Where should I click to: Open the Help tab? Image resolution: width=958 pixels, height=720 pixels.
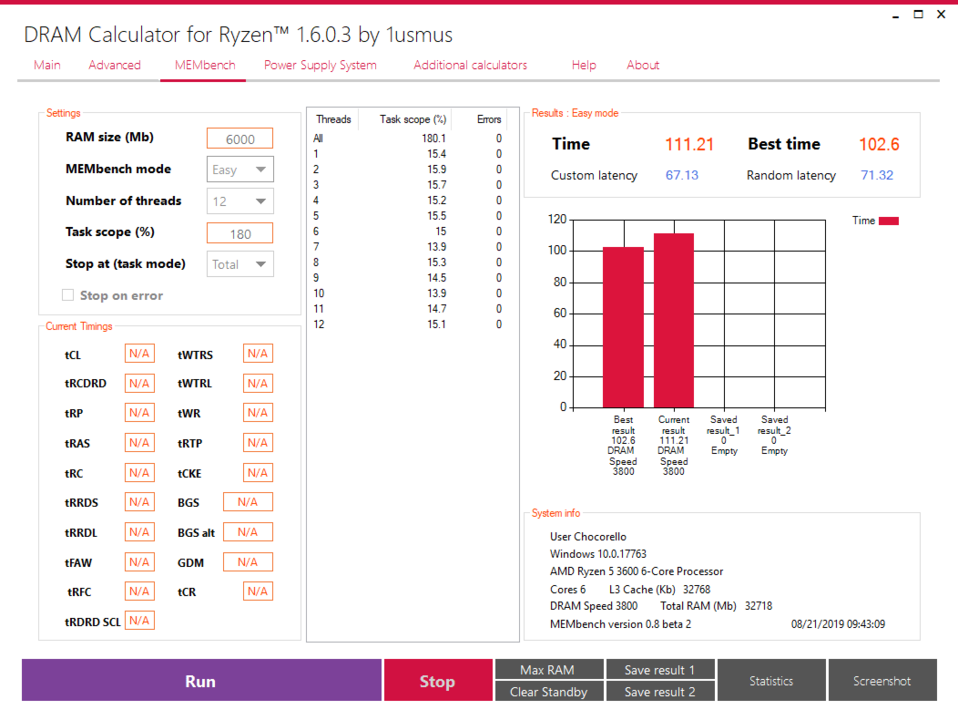tap(584, 65)
